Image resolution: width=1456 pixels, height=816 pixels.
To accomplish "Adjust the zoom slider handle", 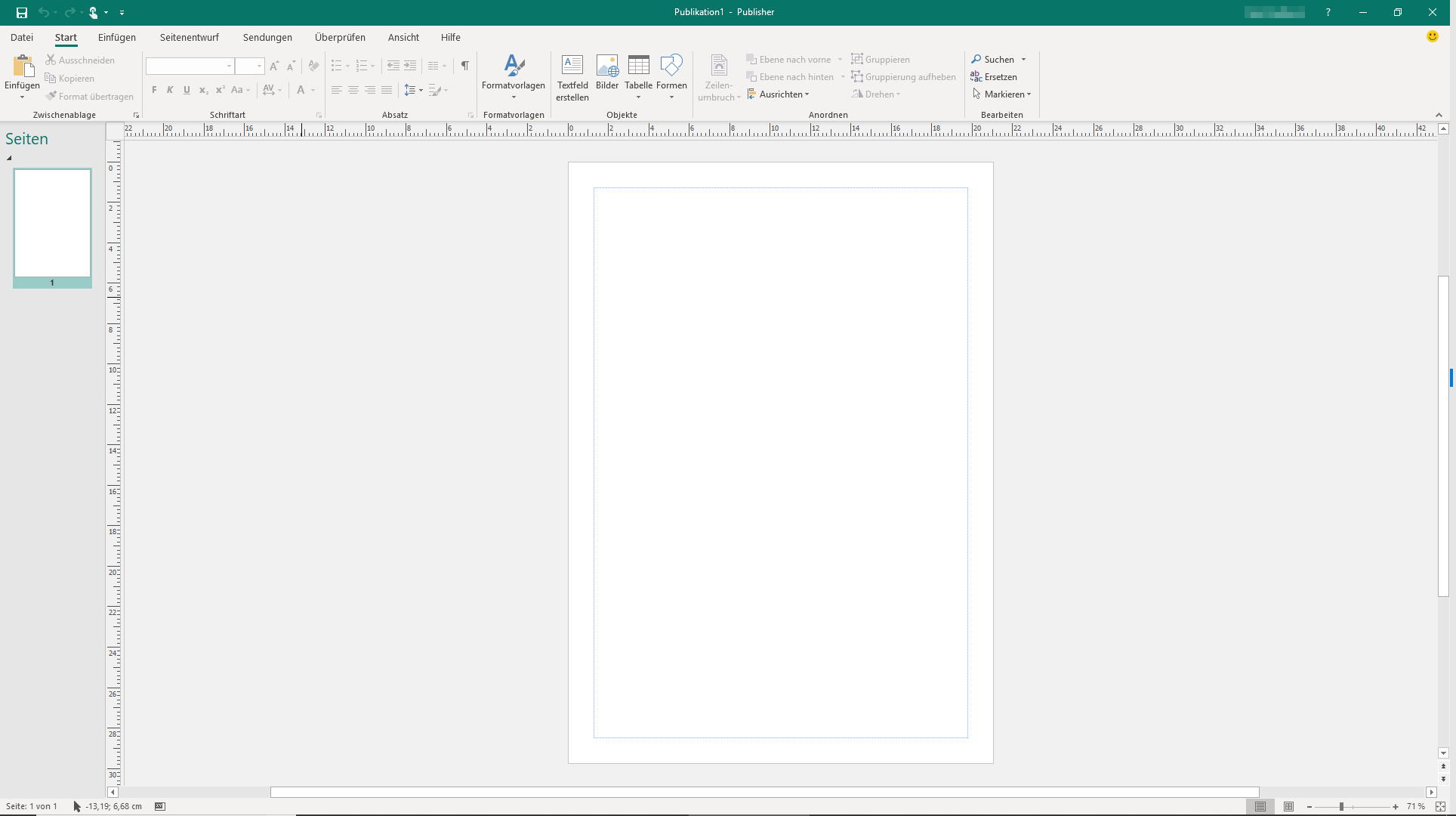I will point(1341,806).
